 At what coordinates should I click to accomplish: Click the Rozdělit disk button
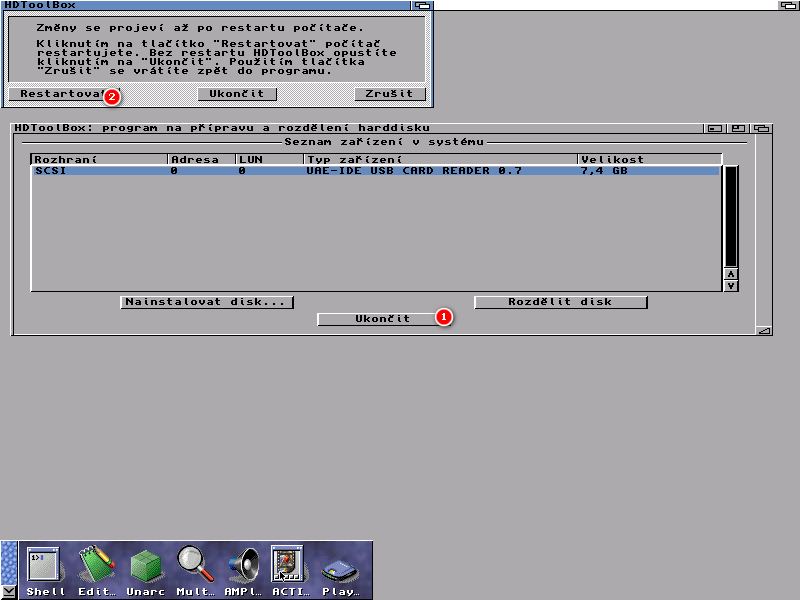pyautogui.click(x=560, y=302)
